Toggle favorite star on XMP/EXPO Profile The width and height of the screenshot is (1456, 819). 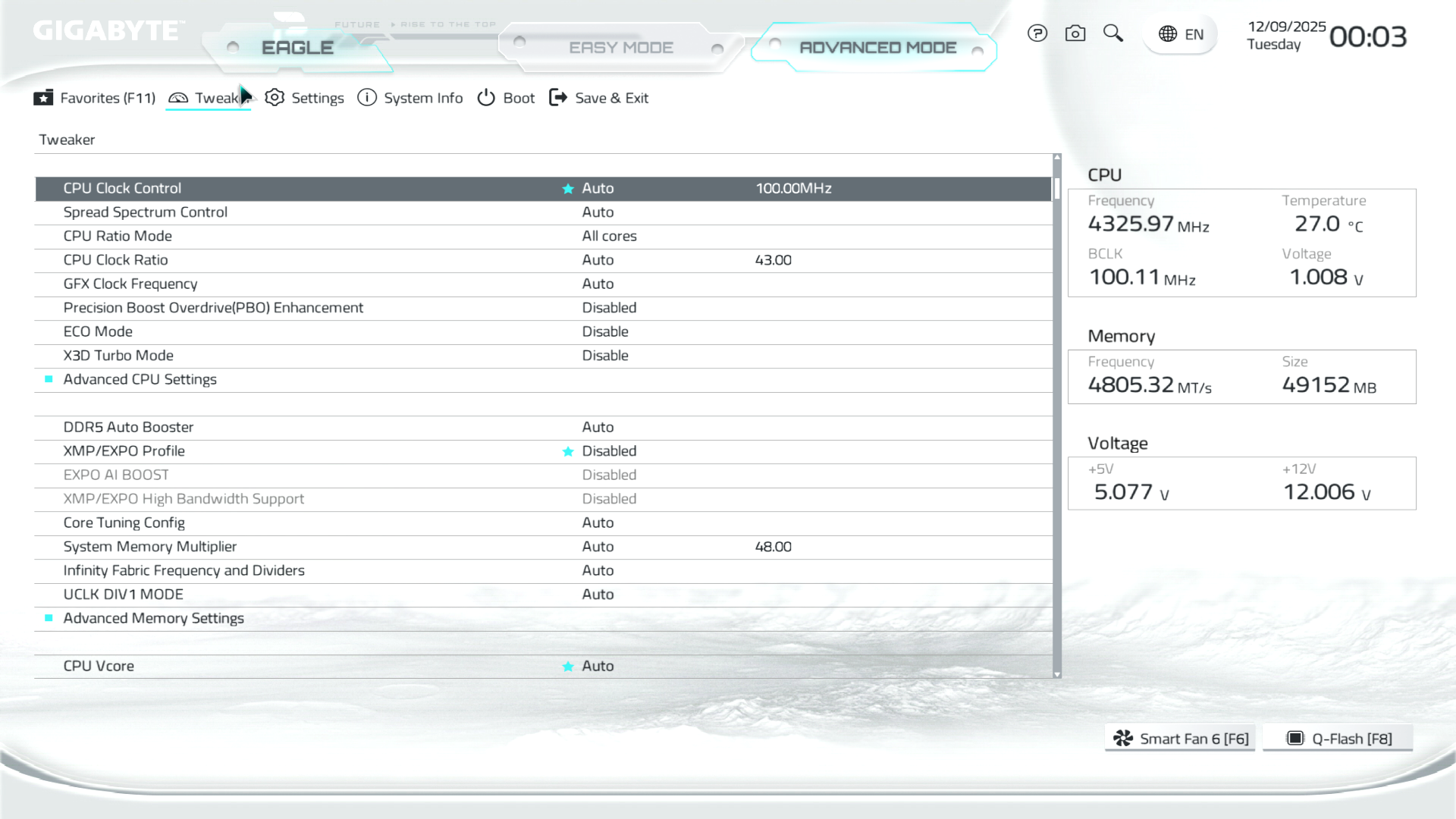point(568,452)
